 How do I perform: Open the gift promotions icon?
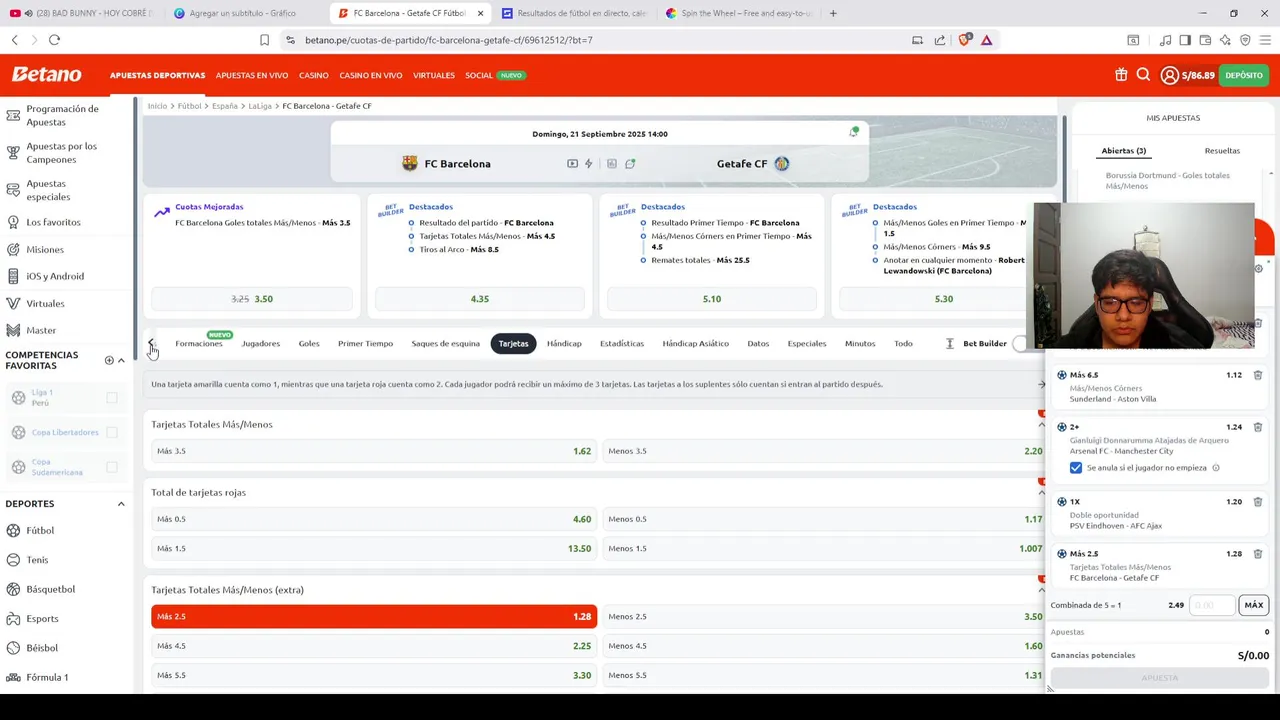1121,75
